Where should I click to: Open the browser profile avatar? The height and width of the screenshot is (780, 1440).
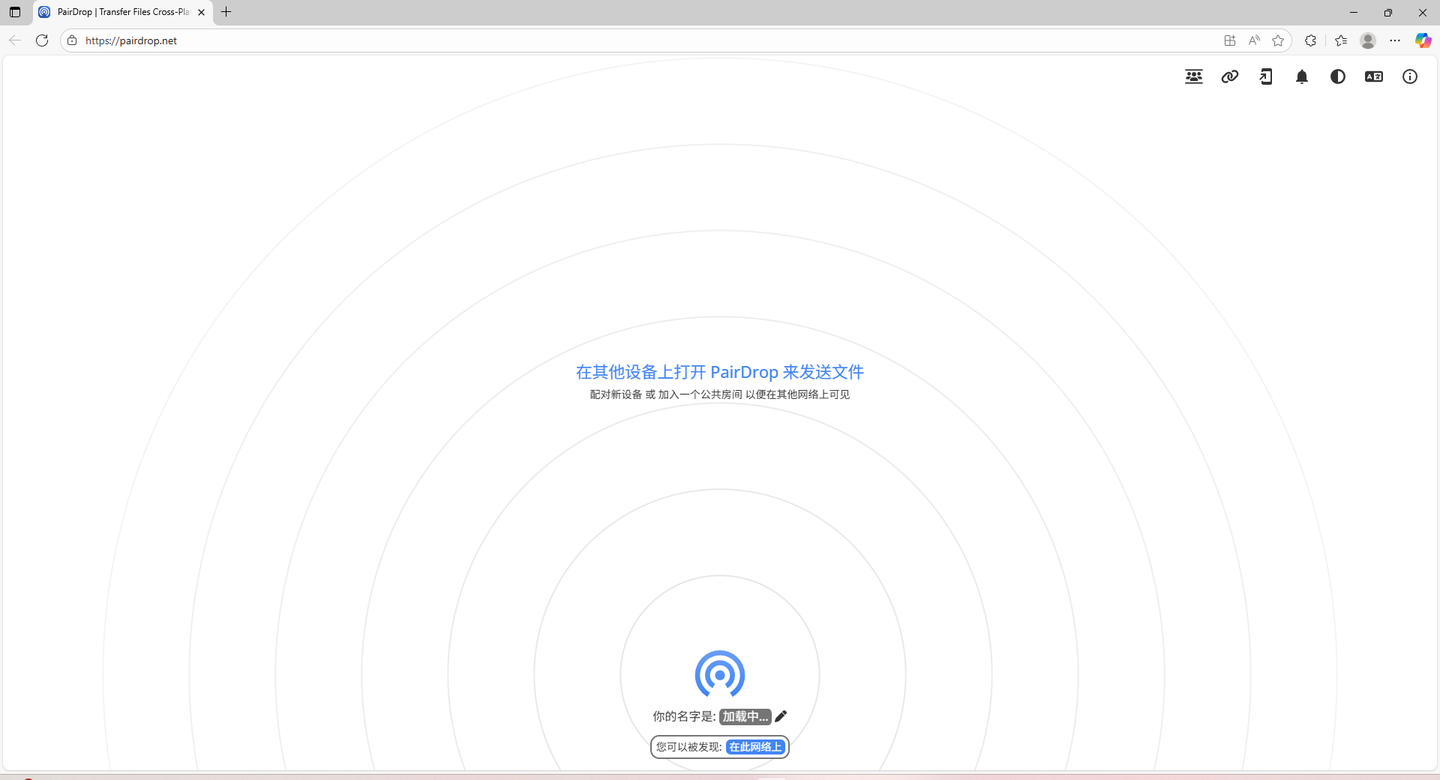coord(1368,41)
